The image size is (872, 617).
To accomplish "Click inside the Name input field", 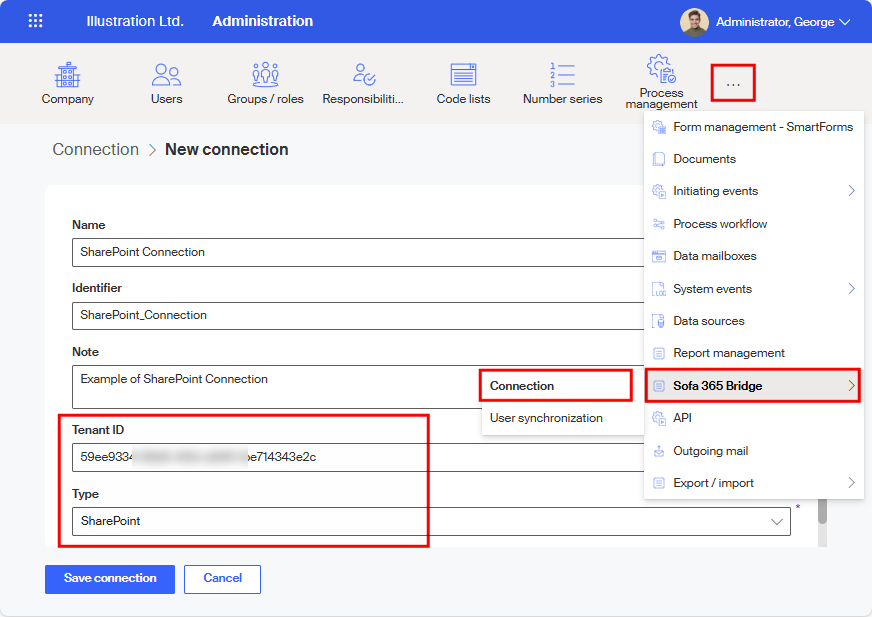I will pyautogui.click(x=300, y=252).
